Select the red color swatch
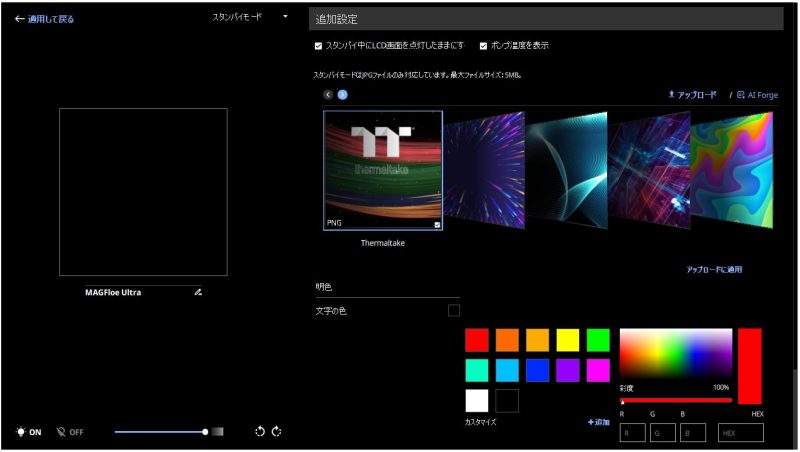The width and height of the screenshot is (800, 452). (x=477, y=340)
